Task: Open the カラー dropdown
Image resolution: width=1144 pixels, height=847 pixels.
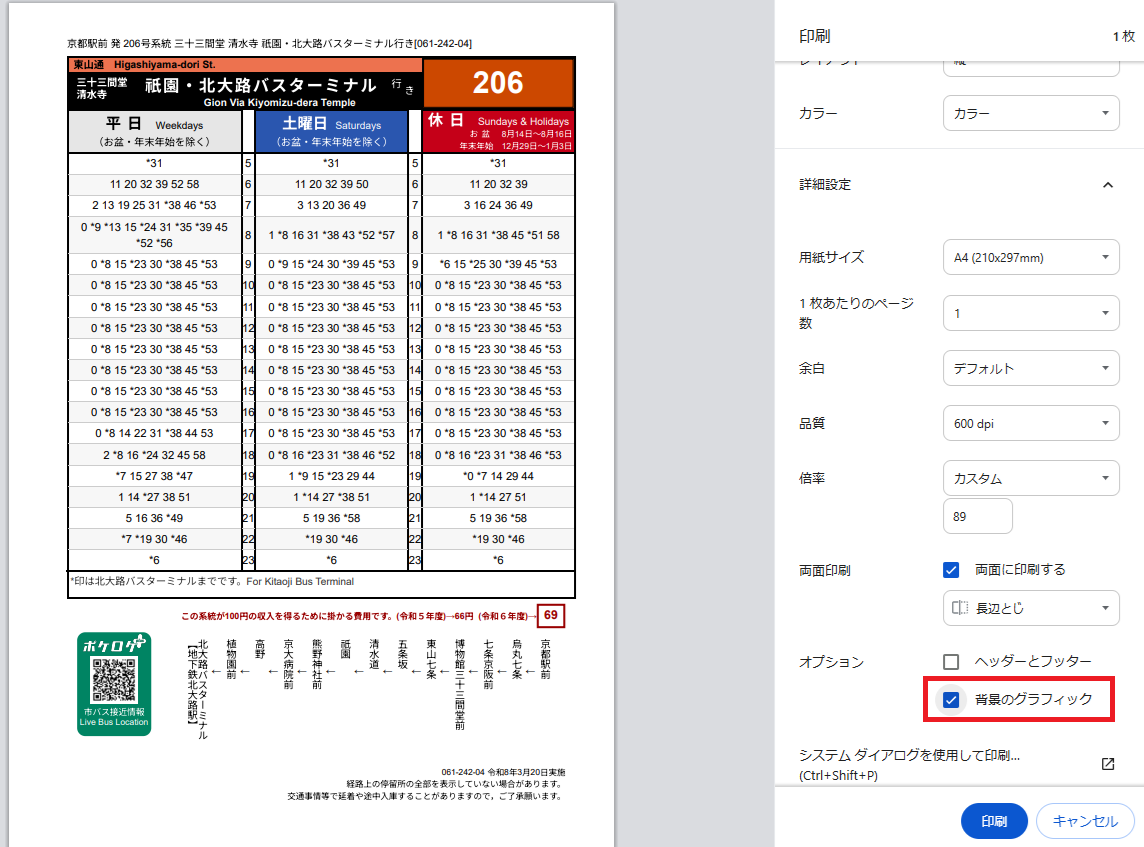Action: point(1031,113)
